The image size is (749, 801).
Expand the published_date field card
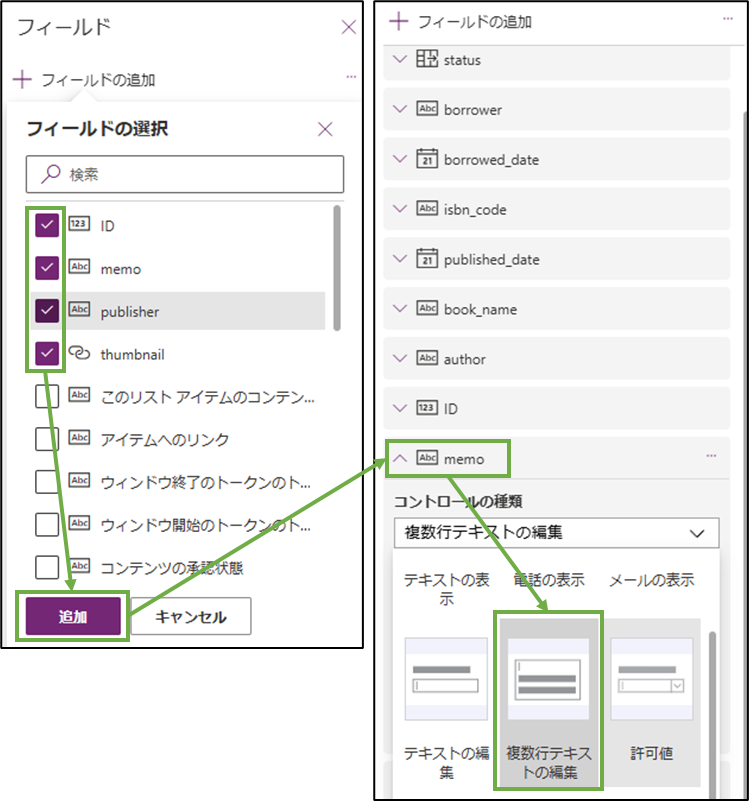400,258
